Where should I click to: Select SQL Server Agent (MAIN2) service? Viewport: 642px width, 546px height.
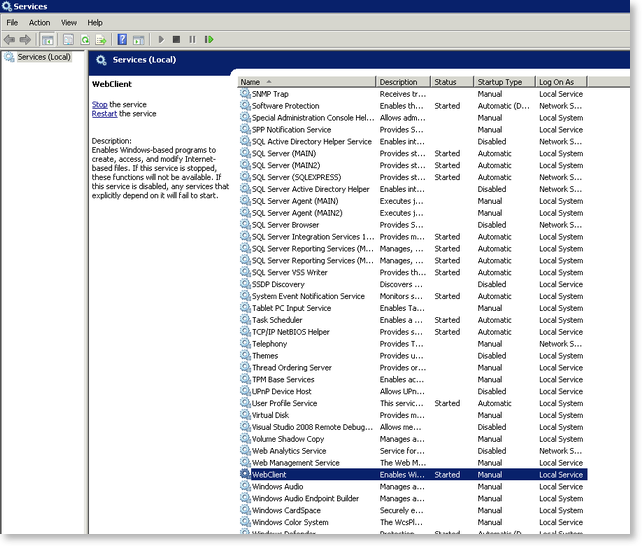pyautogui.click(x=414, y=213)
